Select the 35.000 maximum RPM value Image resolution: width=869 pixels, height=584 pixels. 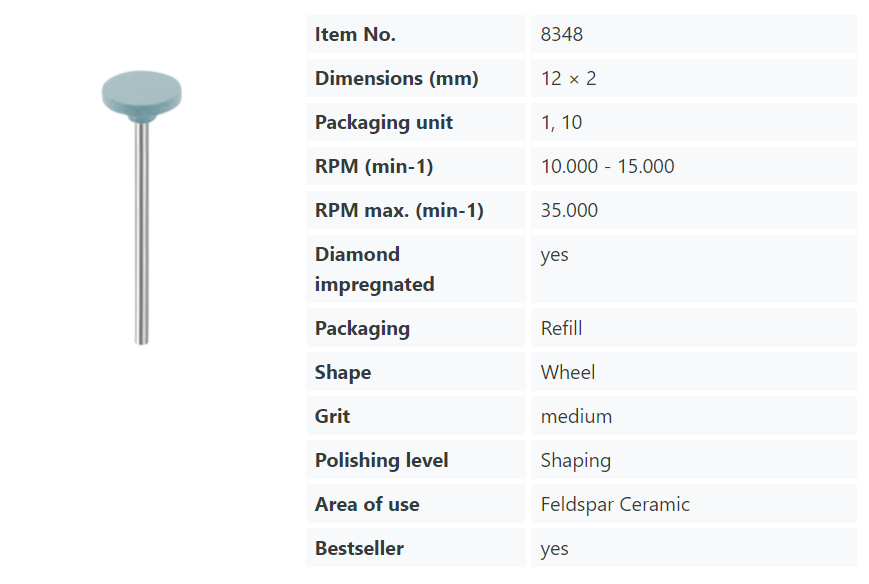(x=569, y=210)
